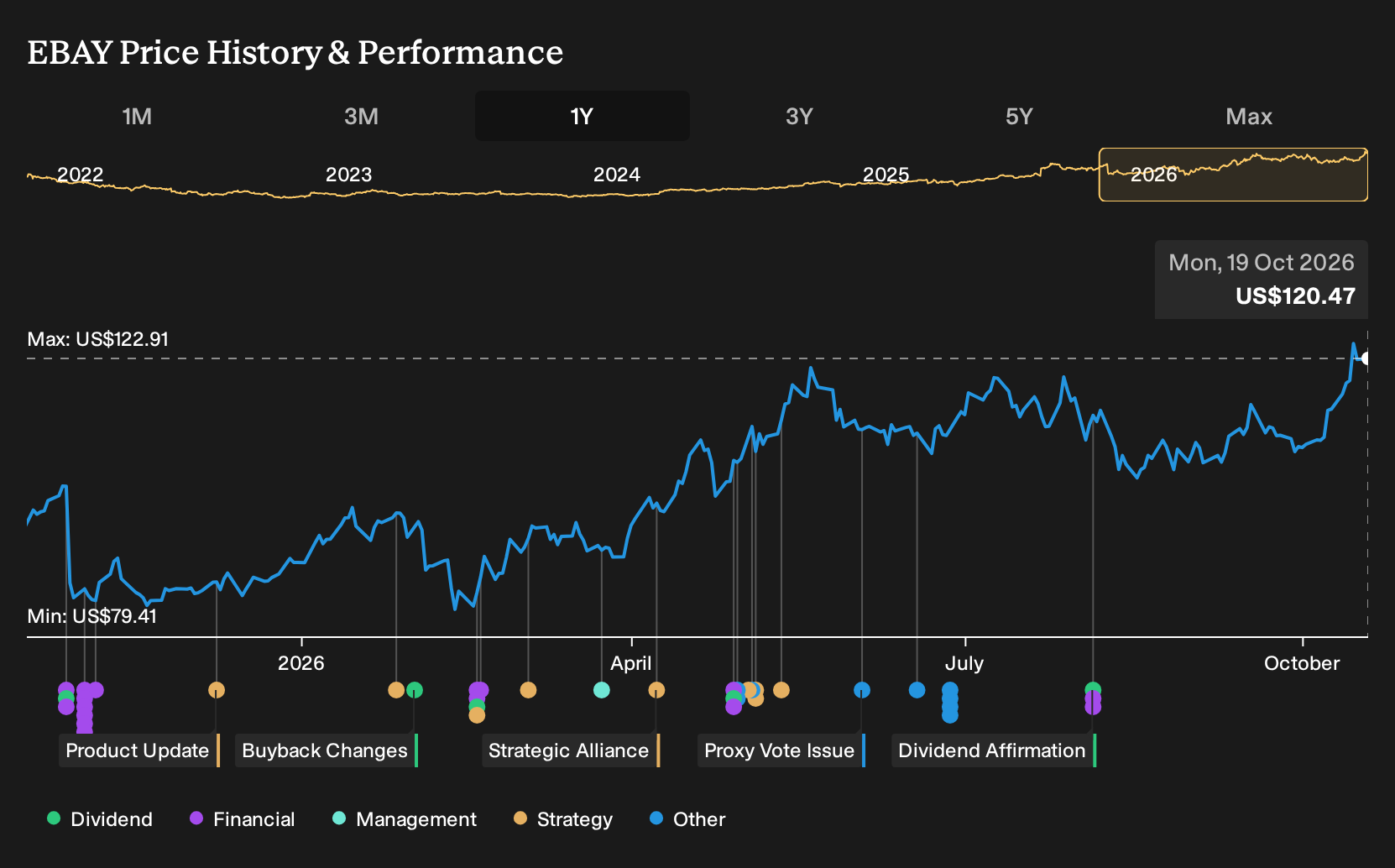This screenshot has width=1395, height=868.
Task: Click 2023 on the overview timeline
Action: click(x=348, y=175)
